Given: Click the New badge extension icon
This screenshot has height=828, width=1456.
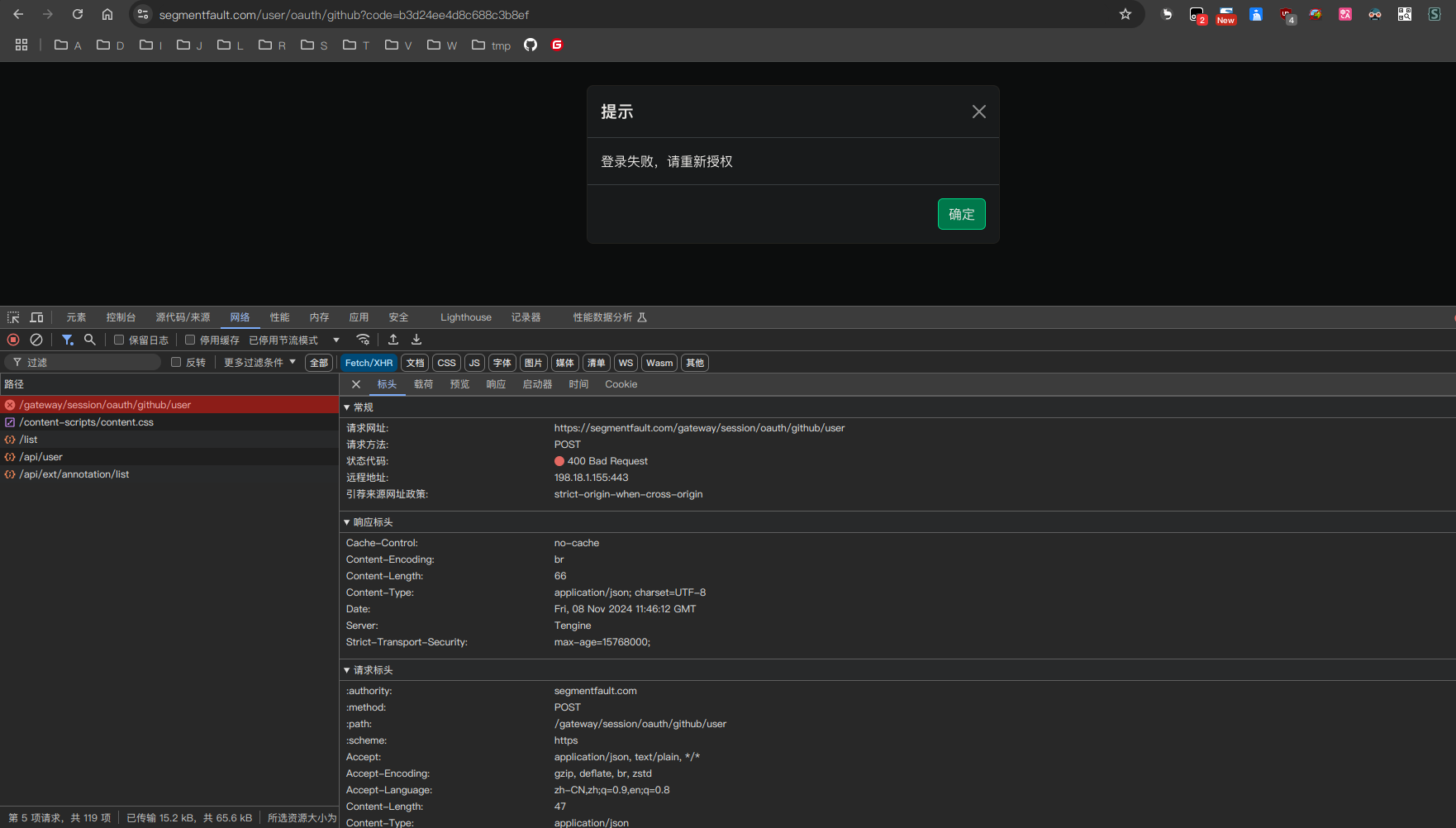Looking at the screenshot, I should click(1226, 15).
